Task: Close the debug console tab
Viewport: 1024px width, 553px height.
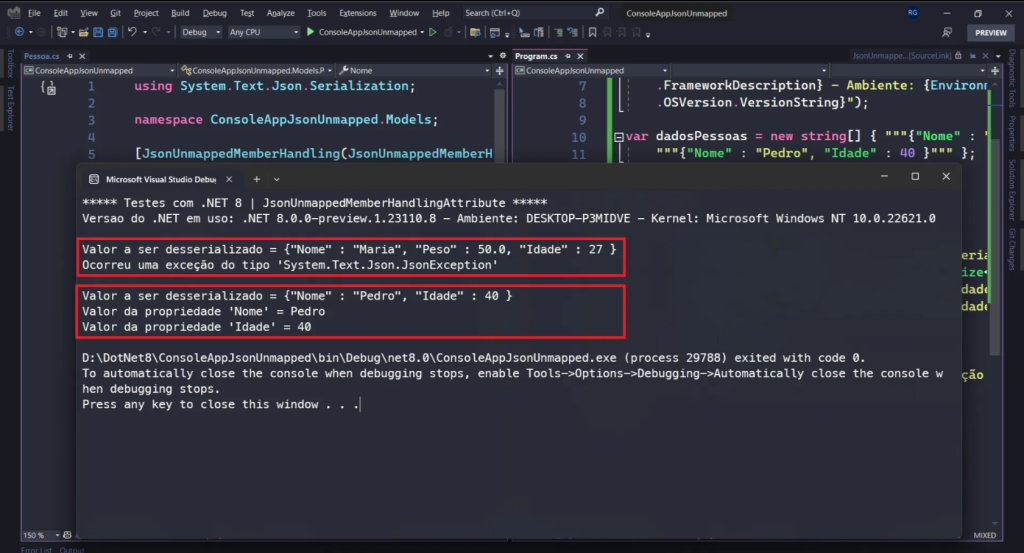Action: pos(229,179)
